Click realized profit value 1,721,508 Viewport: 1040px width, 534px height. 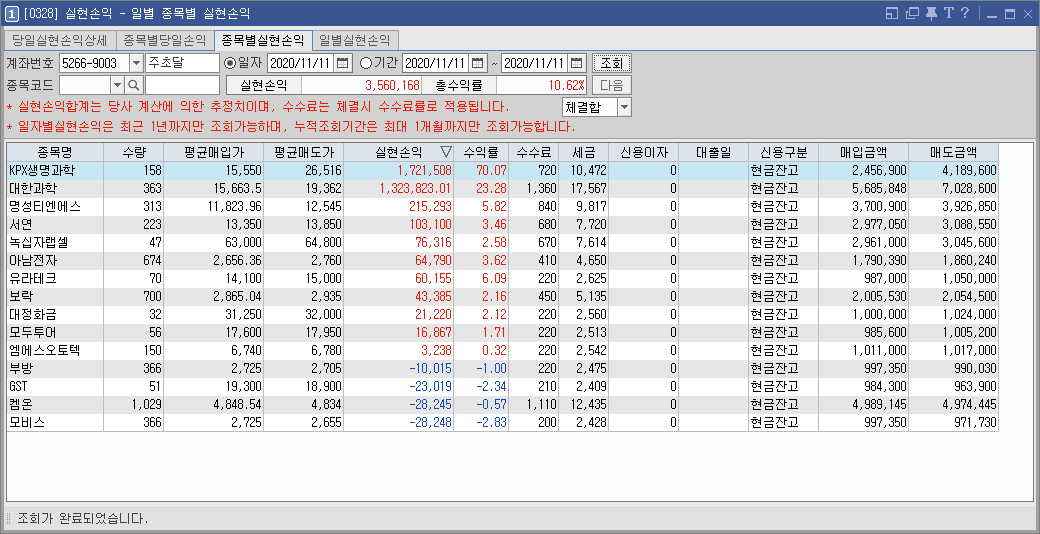424,170
